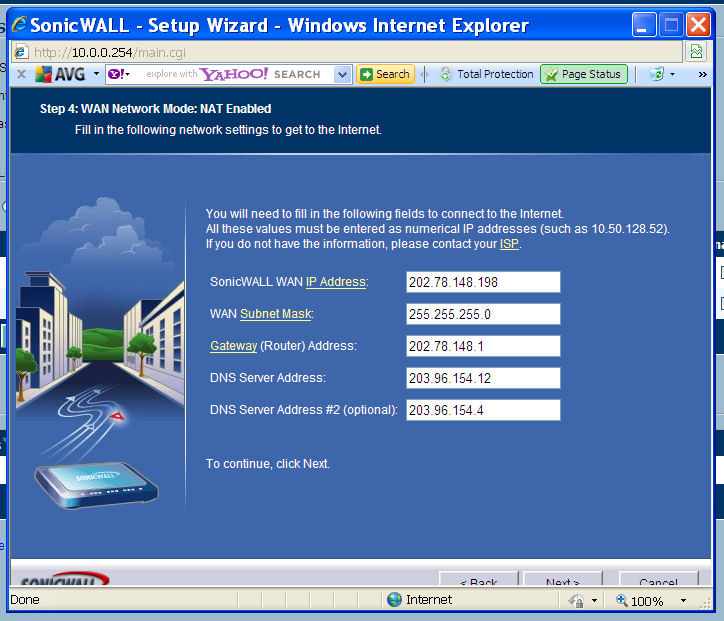Click the SonicWALL router device illustration

pyautogui.click(x=96, y=485)
